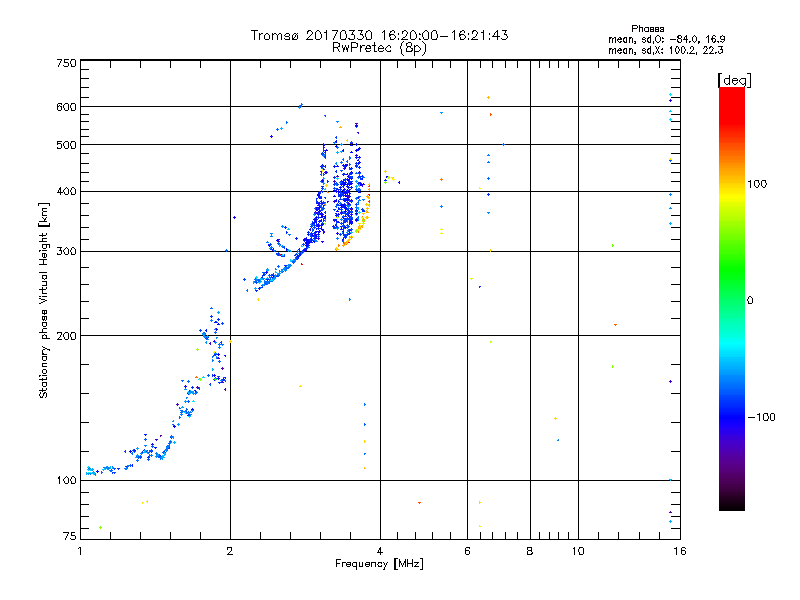Click the '300' y-axis tick label
Viewport: 800px width, 600px height.
tap(66, 252)
